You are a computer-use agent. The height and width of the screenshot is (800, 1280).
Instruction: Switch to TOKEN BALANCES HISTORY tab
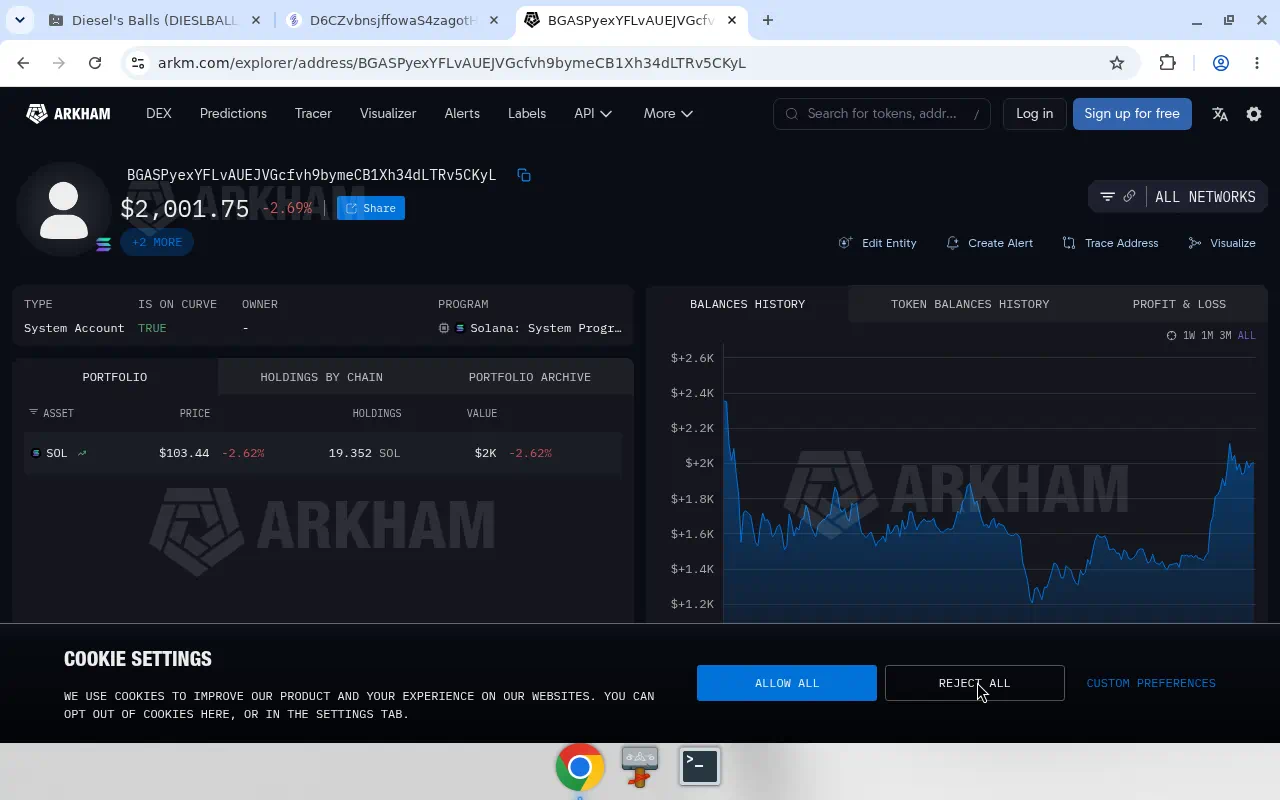coord(970,304)
